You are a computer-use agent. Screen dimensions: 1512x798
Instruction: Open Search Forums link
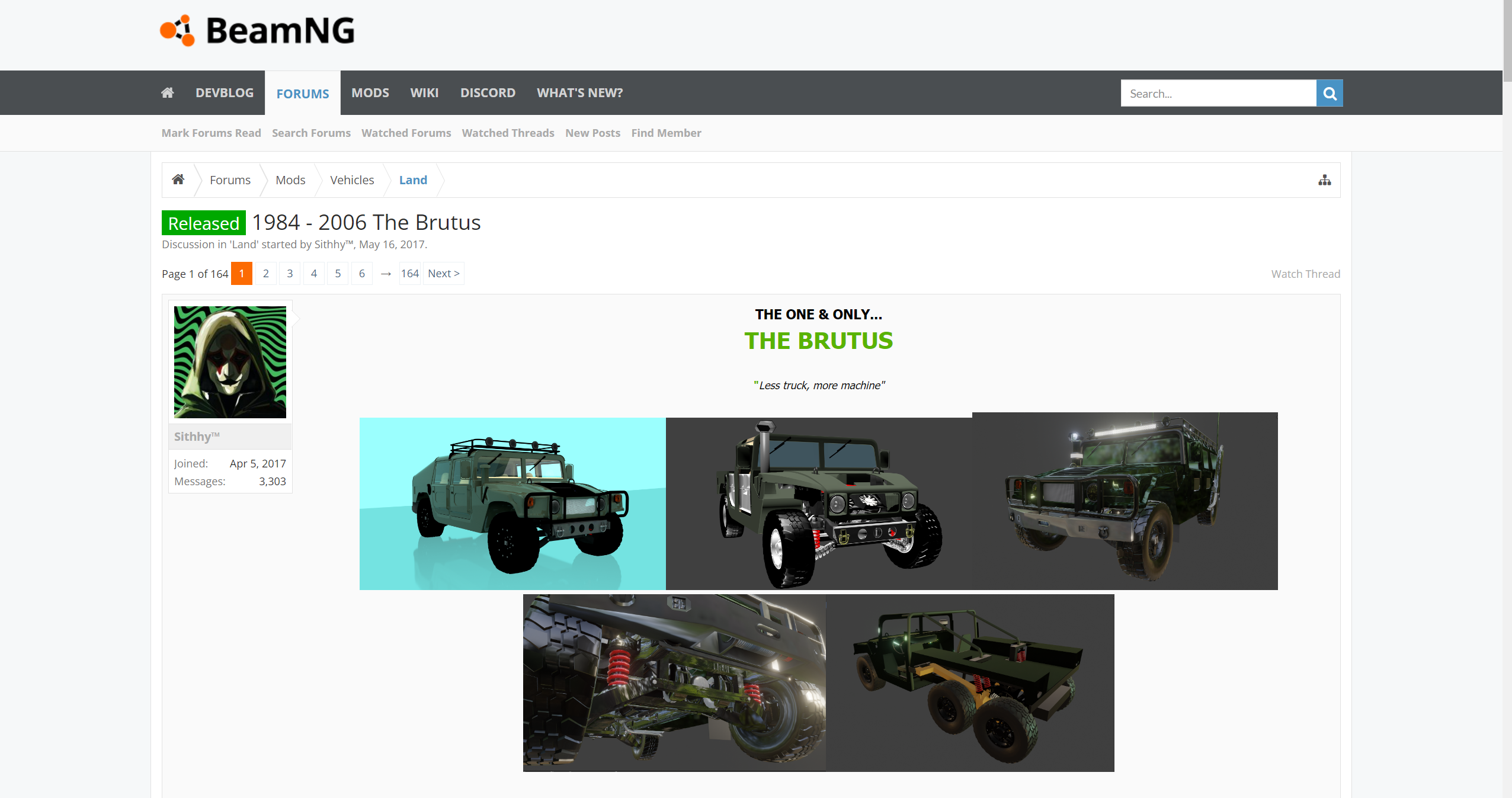(311, 133)
